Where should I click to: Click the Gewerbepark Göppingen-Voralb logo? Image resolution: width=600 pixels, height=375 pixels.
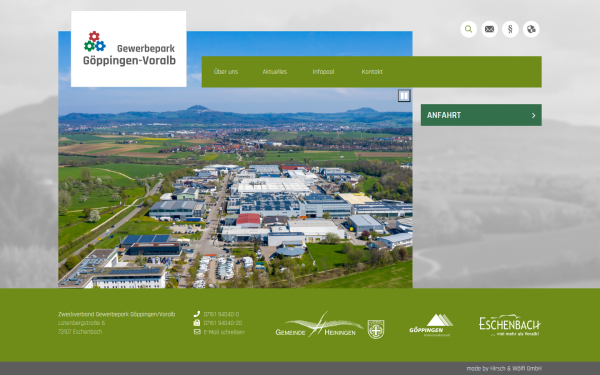click(129, 49)
